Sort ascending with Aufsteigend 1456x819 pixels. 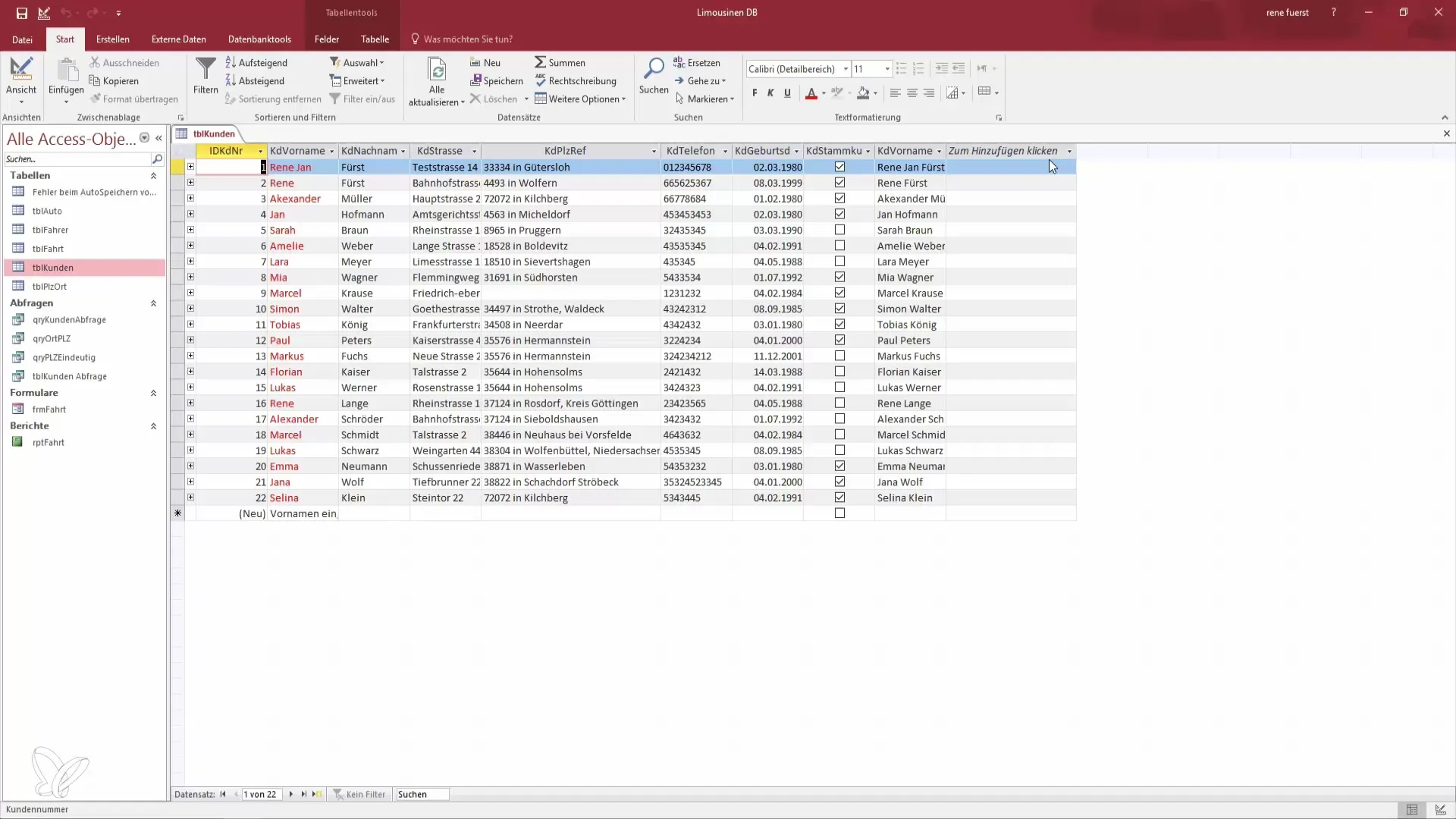click(256, 63)
